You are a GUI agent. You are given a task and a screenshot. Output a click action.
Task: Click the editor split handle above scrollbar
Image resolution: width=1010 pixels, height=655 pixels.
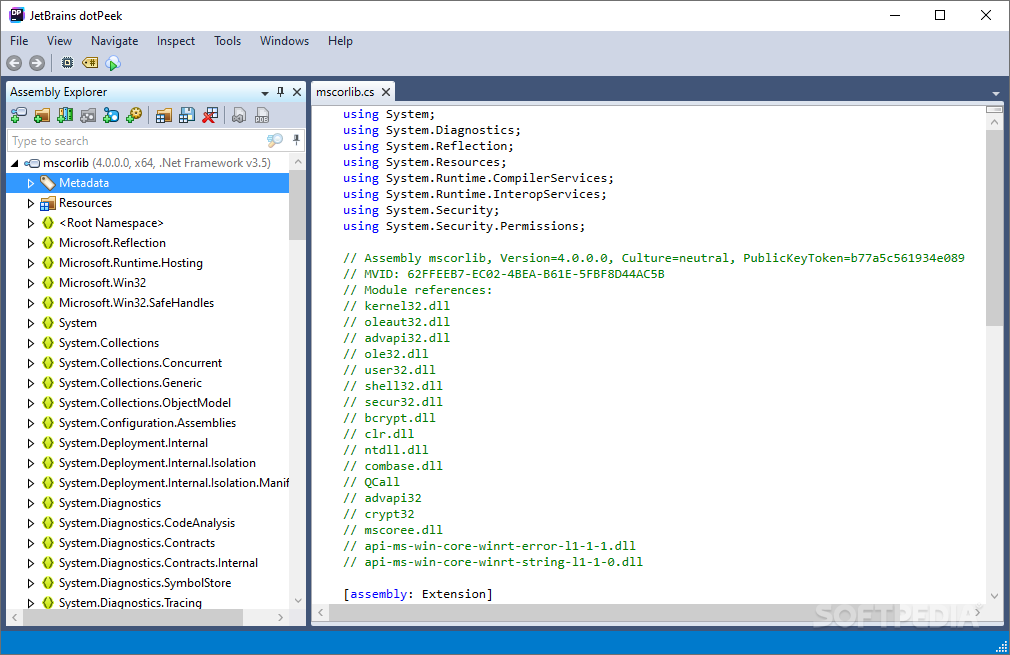(994, 109)
